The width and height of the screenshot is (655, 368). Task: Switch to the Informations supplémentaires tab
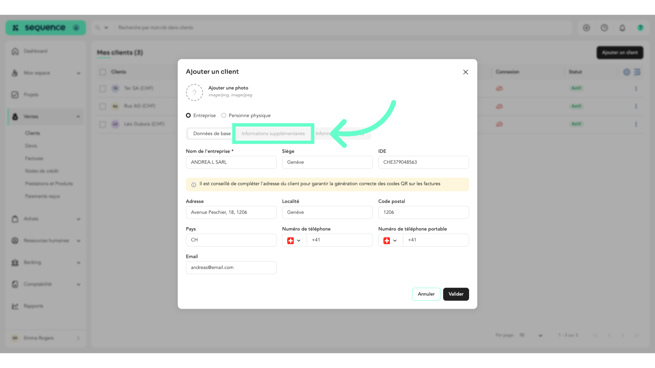point(273,134)
